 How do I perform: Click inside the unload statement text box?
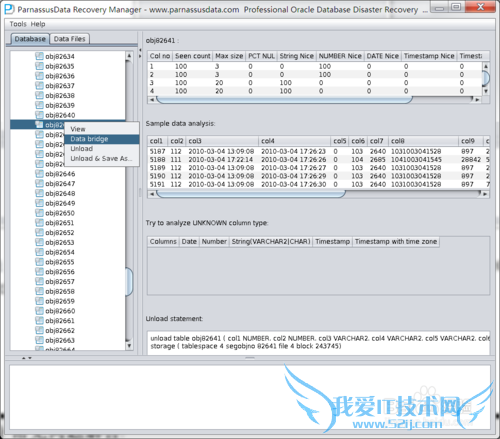(x=318, y=342)
